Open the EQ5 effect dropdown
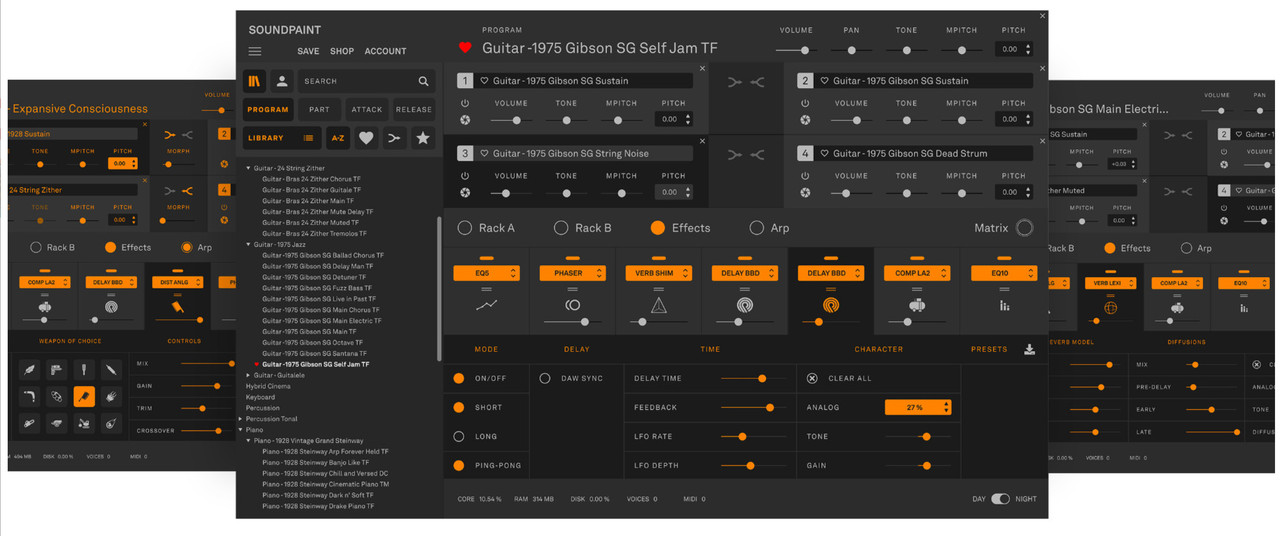 click(x=486, y=273)
